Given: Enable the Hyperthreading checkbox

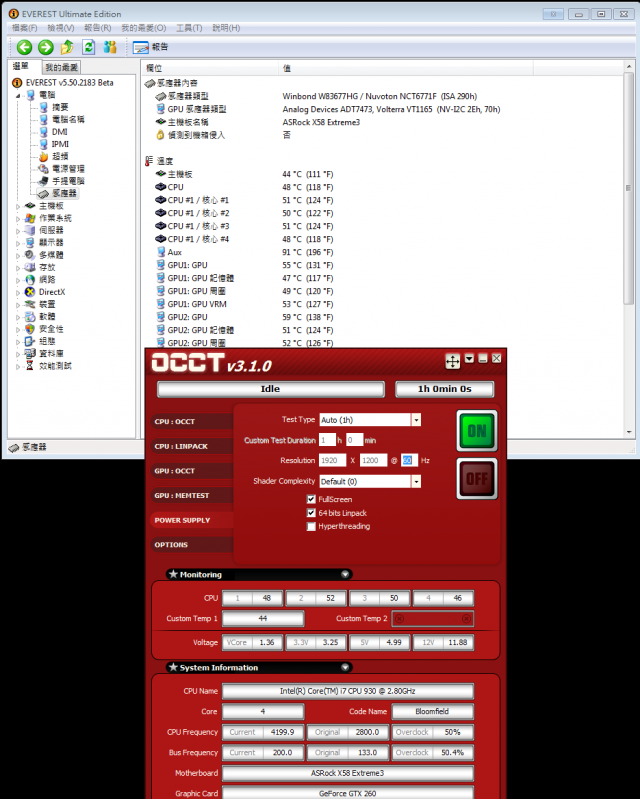Looking at the screenshot, I should point(311,527).
